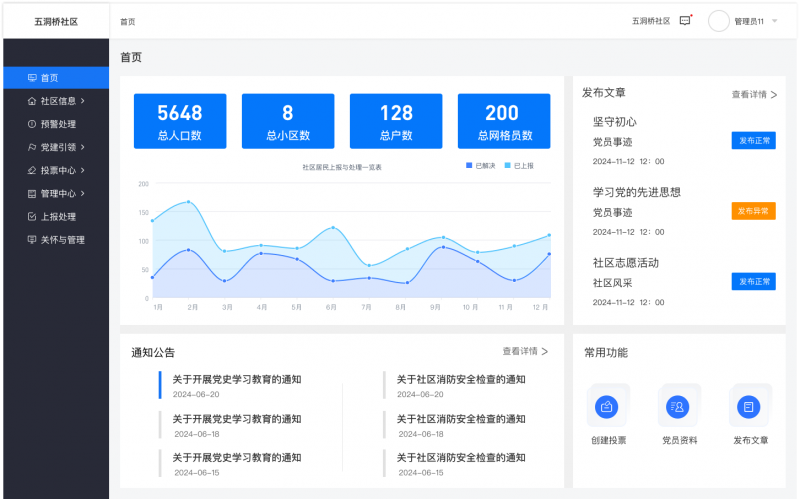Image resolution: width=800 pixels, height=499 pixels.
Task: Click the 预警处理 sidebar icon
Action: 32,124
